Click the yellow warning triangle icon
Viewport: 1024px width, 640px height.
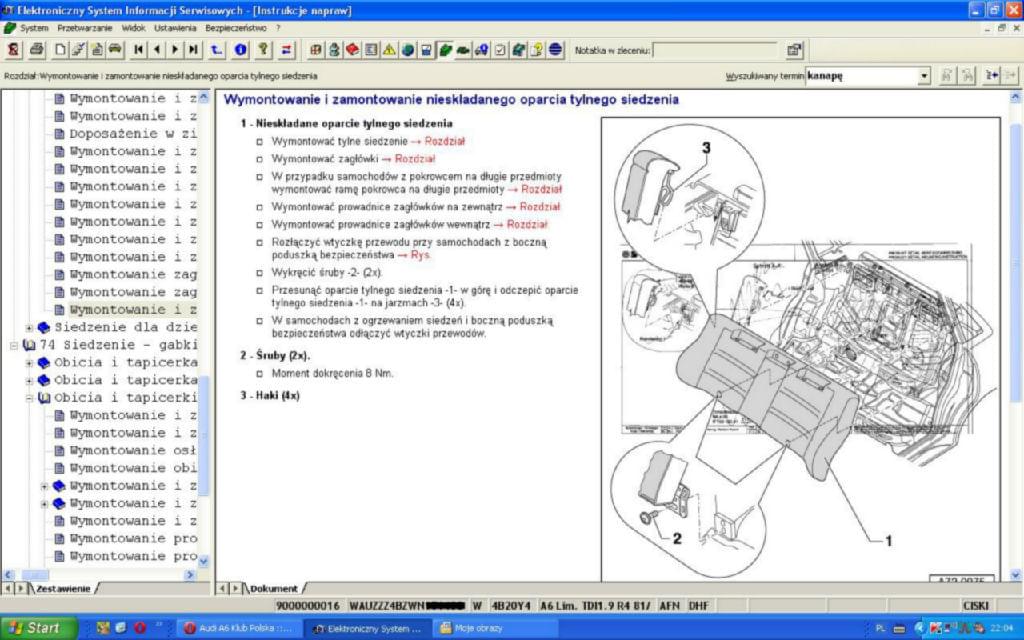pos(389,50)
